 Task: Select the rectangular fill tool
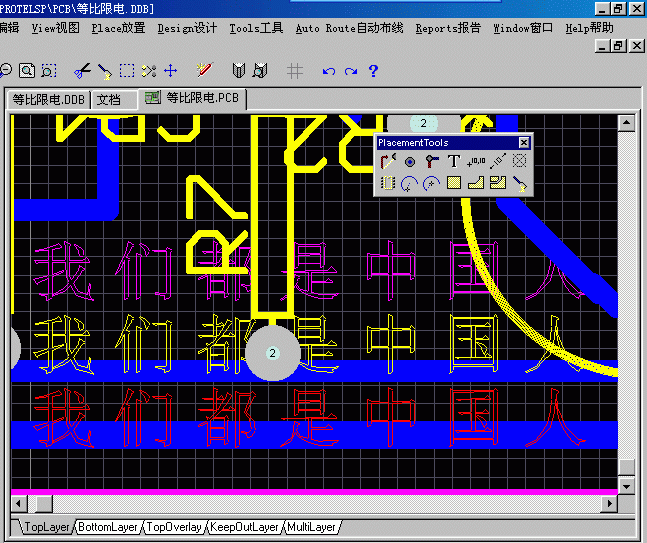click(x=453, y=183)
